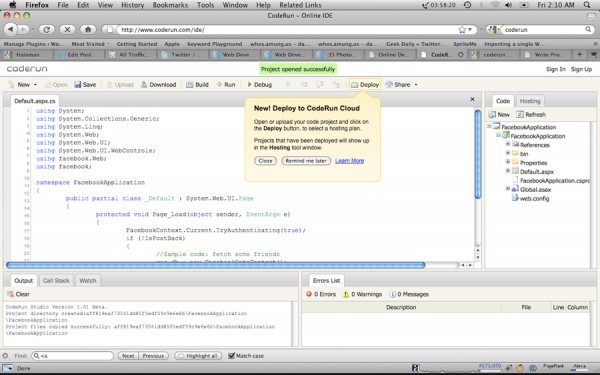Open the History menu
600x375 pixels.
pos(132,5)
